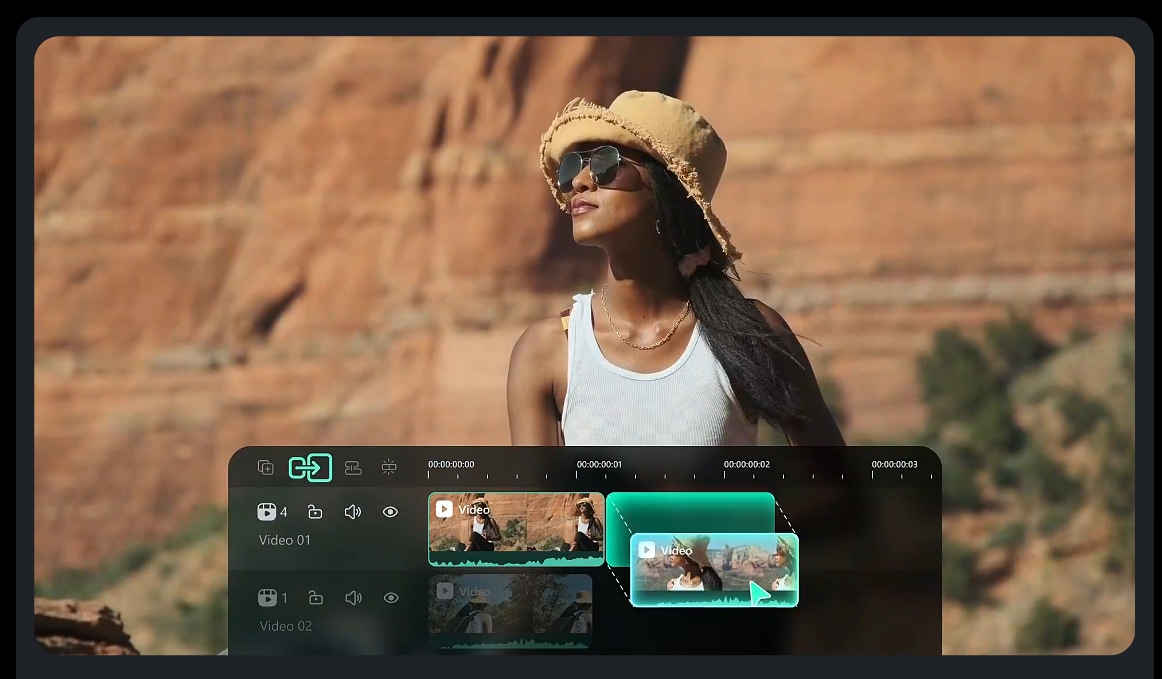Lock the Video 01 track

[315, 511]
